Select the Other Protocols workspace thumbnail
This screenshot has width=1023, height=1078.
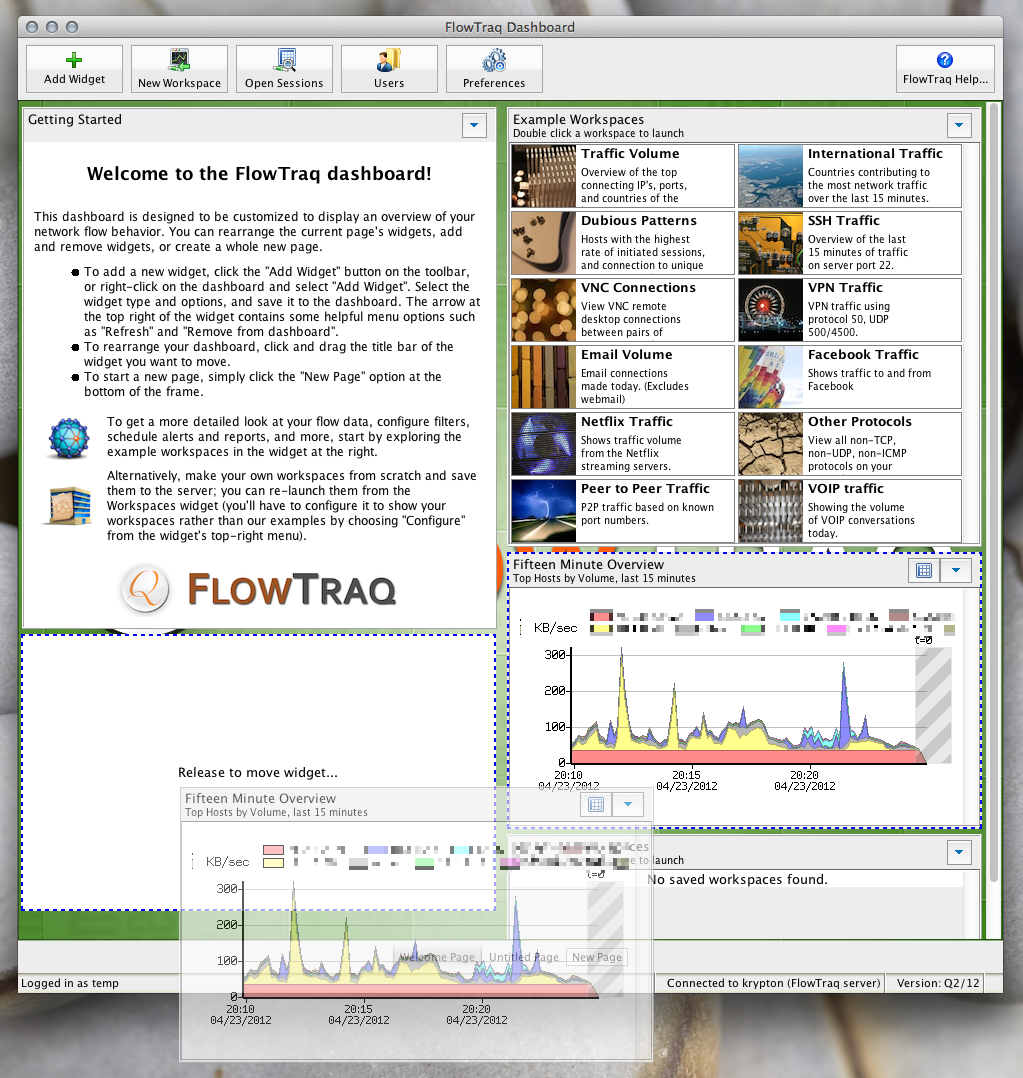point(770,444)
